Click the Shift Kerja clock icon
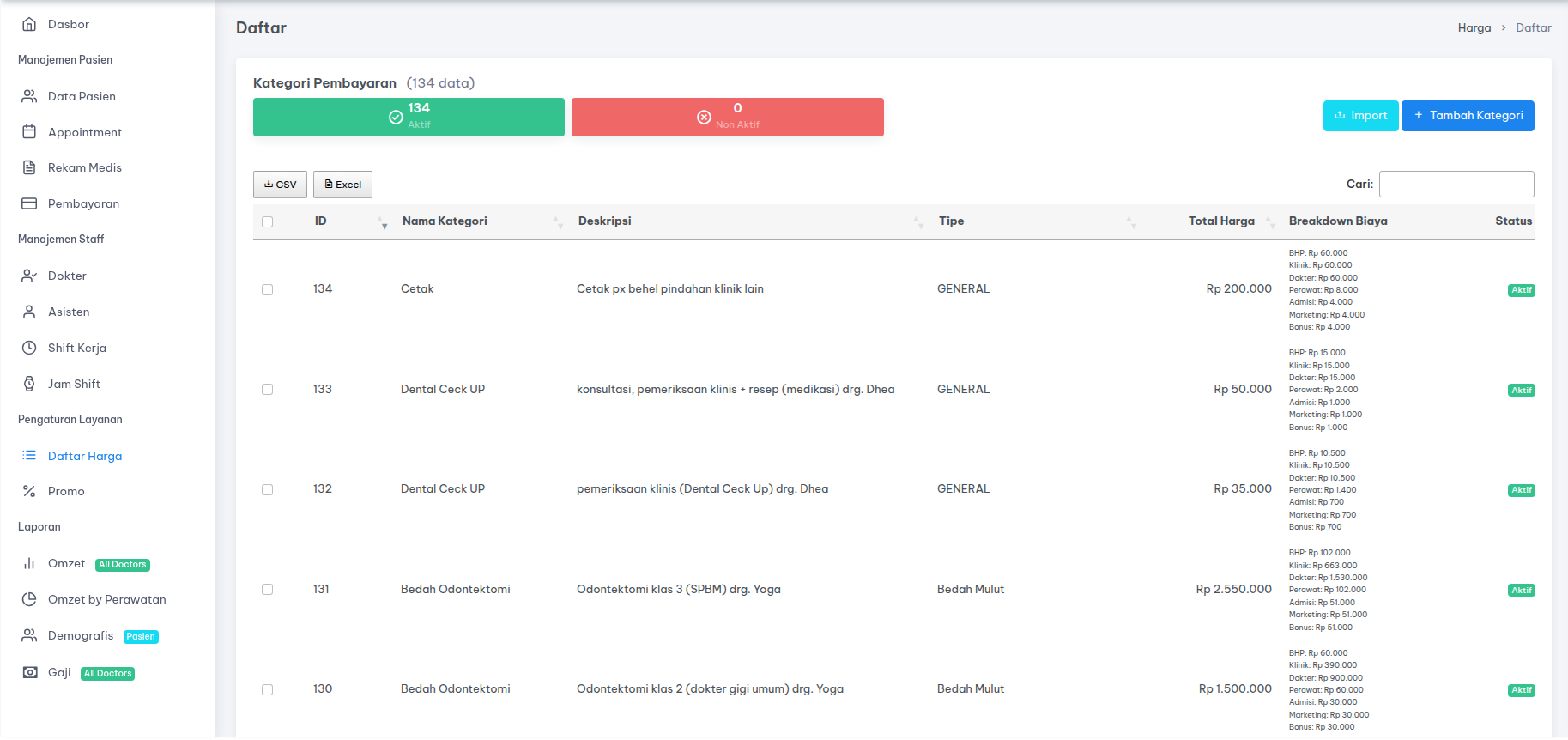Image resolution: width=1568 pixels, height=740 pixels. [29, 348]
